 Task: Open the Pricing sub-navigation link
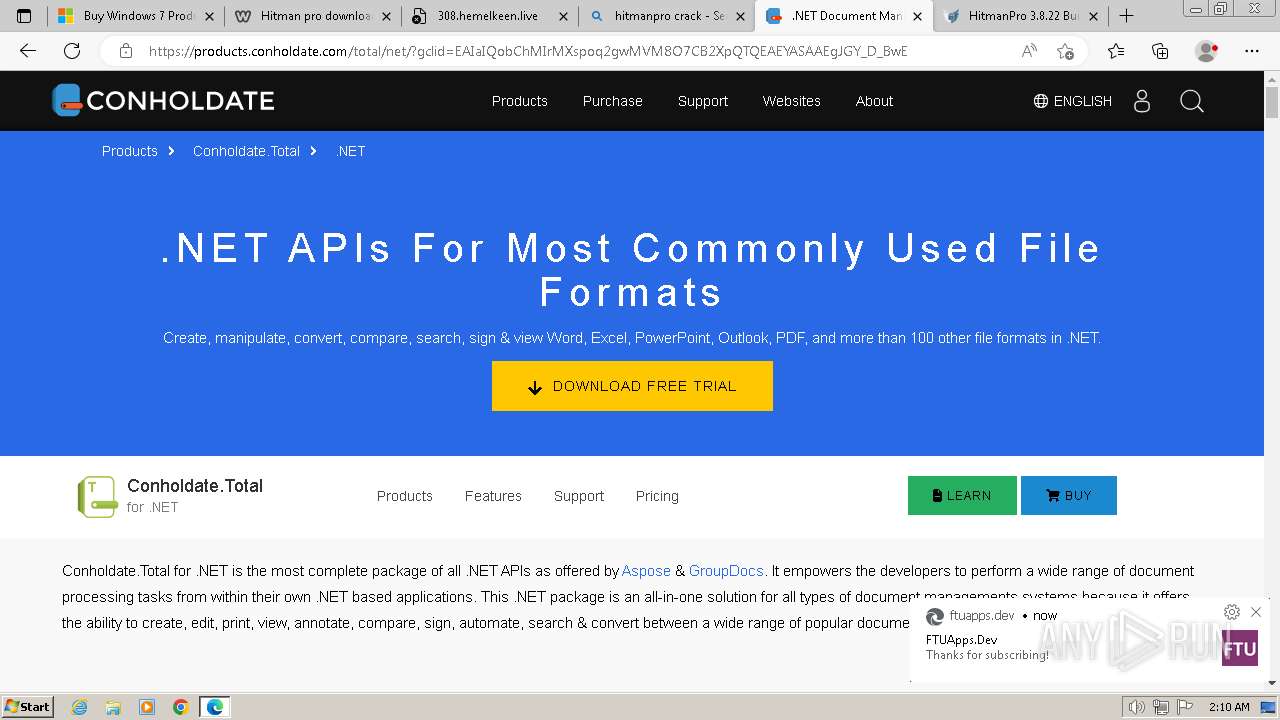click(657, 496)
